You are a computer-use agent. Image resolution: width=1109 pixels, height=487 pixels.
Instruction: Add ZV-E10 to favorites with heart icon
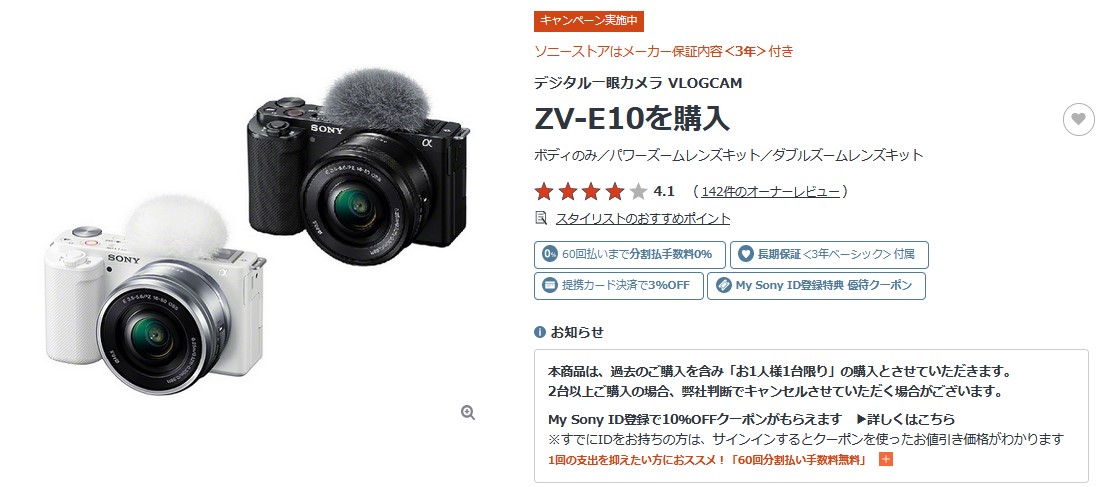click(1078, 119)
